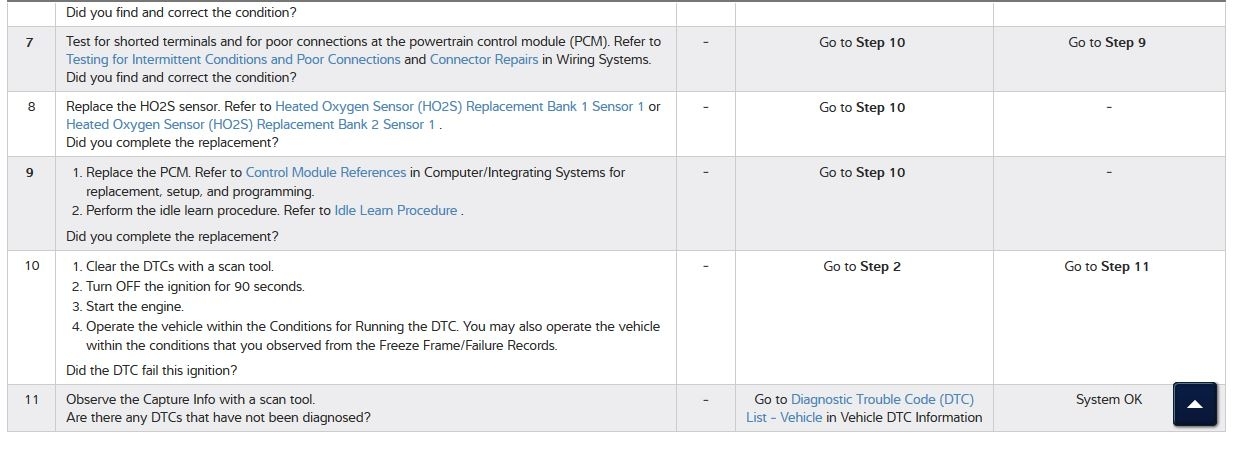Image resolution: width=1234 pixels, height=452 pixels.
Task: Select step number 11 in the table
Action: pos(31,399)
